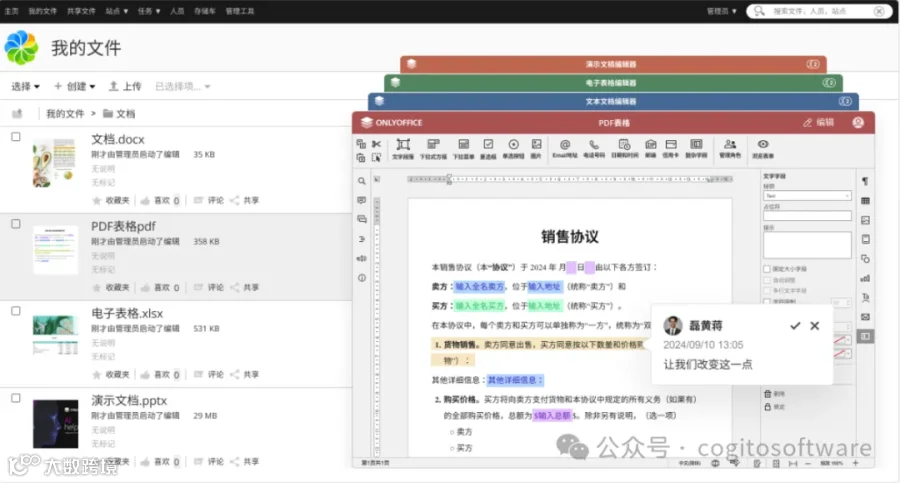Open the 演示文档.pptx file link
This screenshot has width=900, height=483.
(x=129, y=400)
